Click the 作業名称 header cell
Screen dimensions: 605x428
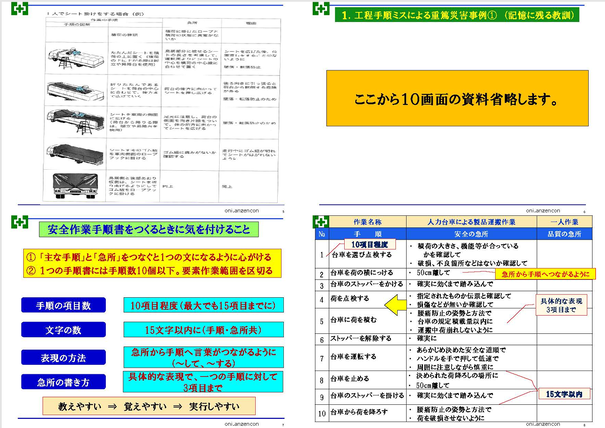click(x=367, y=222)
